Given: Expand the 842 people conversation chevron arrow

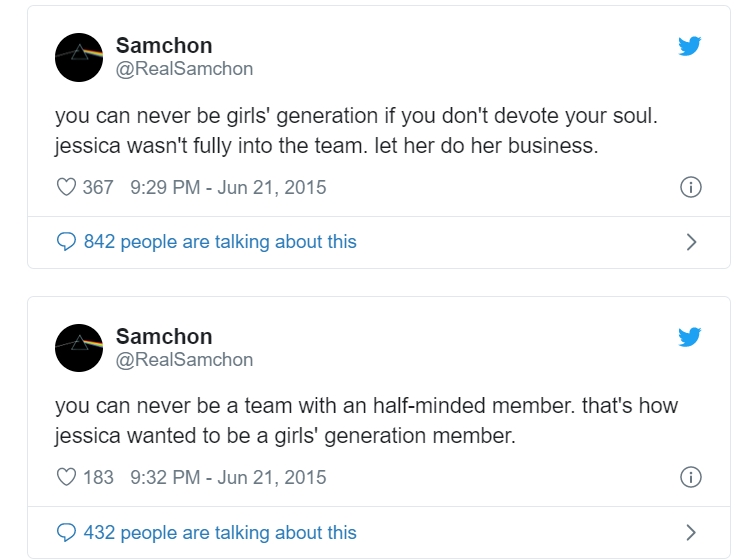Looking at the screenshot, I should point(690,242).
